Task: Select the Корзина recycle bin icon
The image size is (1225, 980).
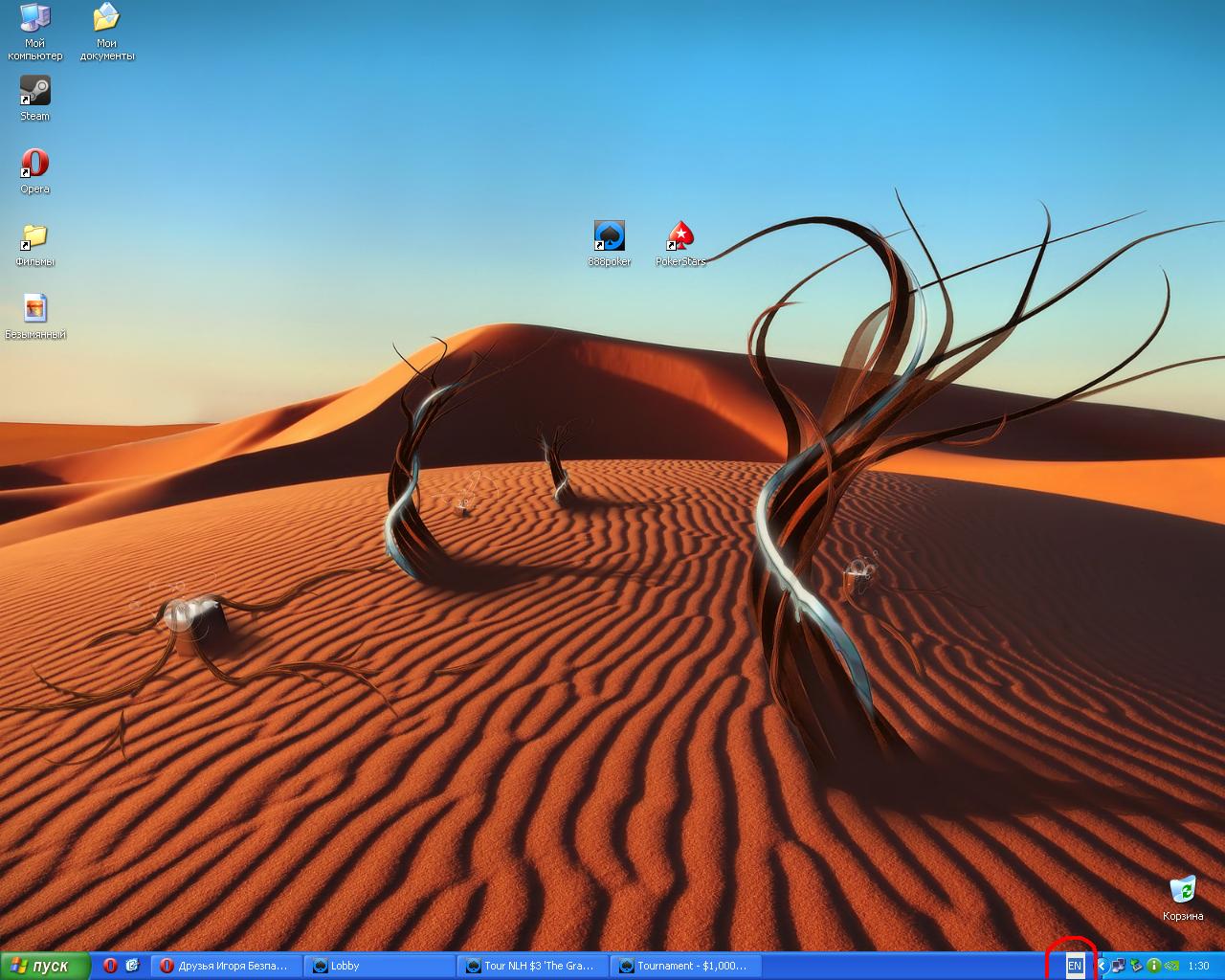Action: [x=1183, y=891]
